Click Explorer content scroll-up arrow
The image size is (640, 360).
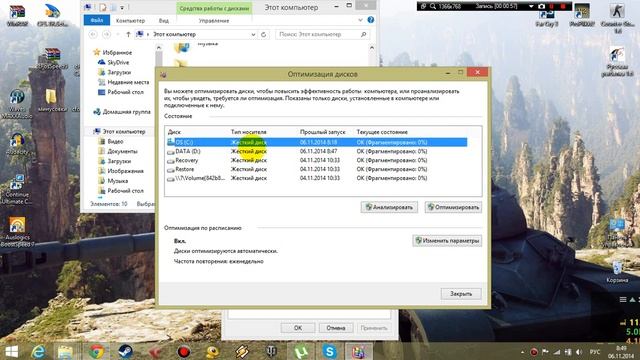point(372,48)
